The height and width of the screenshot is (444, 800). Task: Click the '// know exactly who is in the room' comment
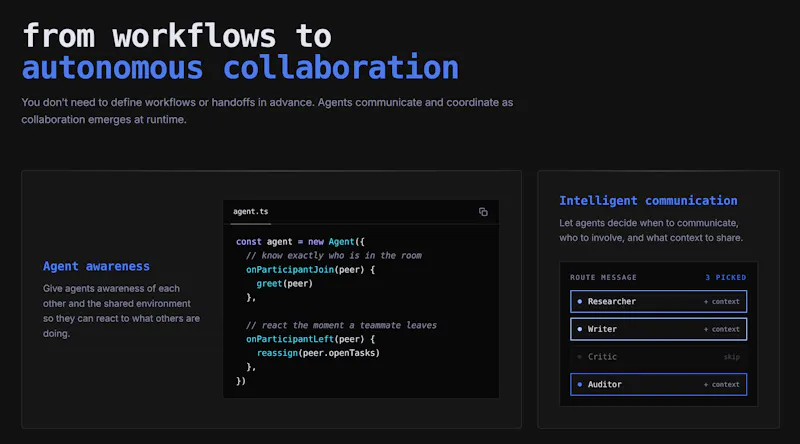[x=334, y=255]
